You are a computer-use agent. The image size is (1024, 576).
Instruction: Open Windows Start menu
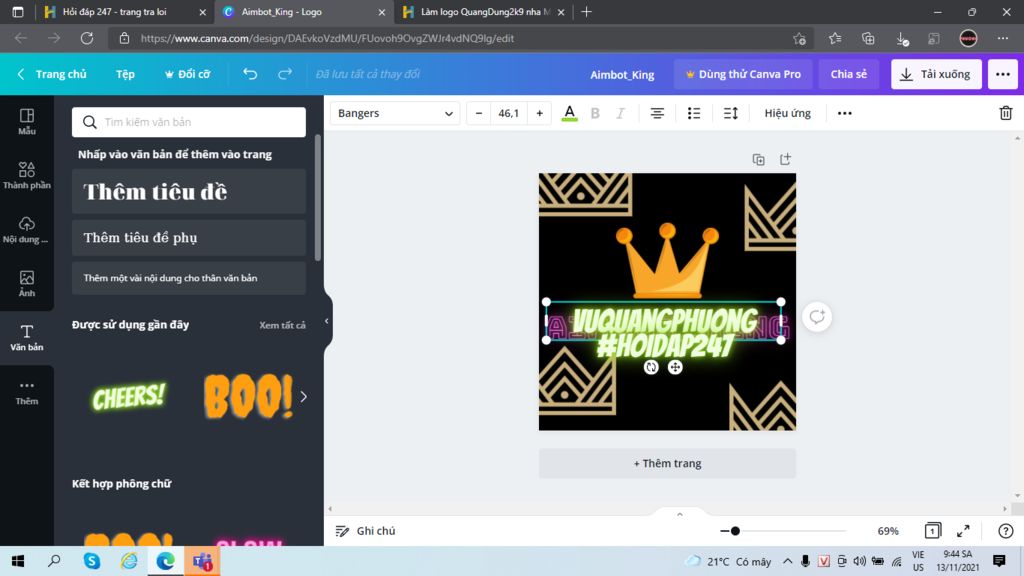pos(18,561)
